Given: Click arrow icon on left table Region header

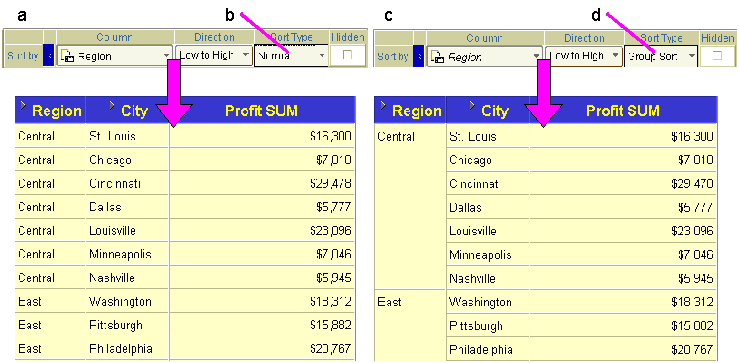Looking at the screenshot, I should point(23,105).
